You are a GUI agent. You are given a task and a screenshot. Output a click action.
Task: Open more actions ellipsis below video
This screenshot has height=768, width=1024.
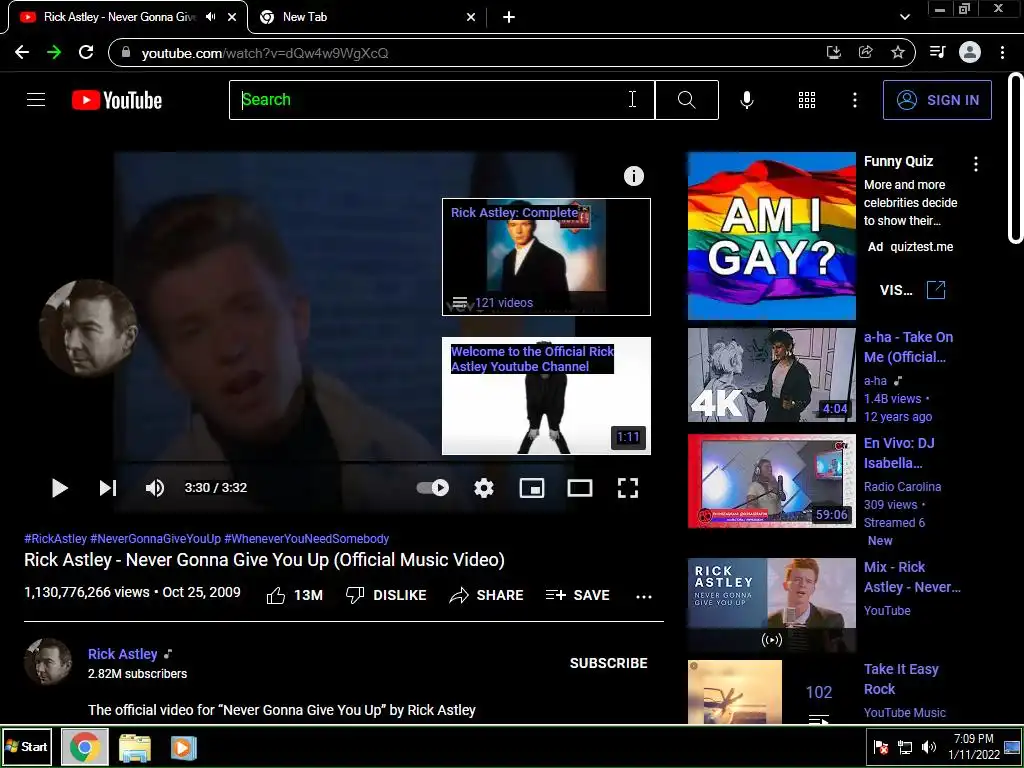click(x=644, y=596)
